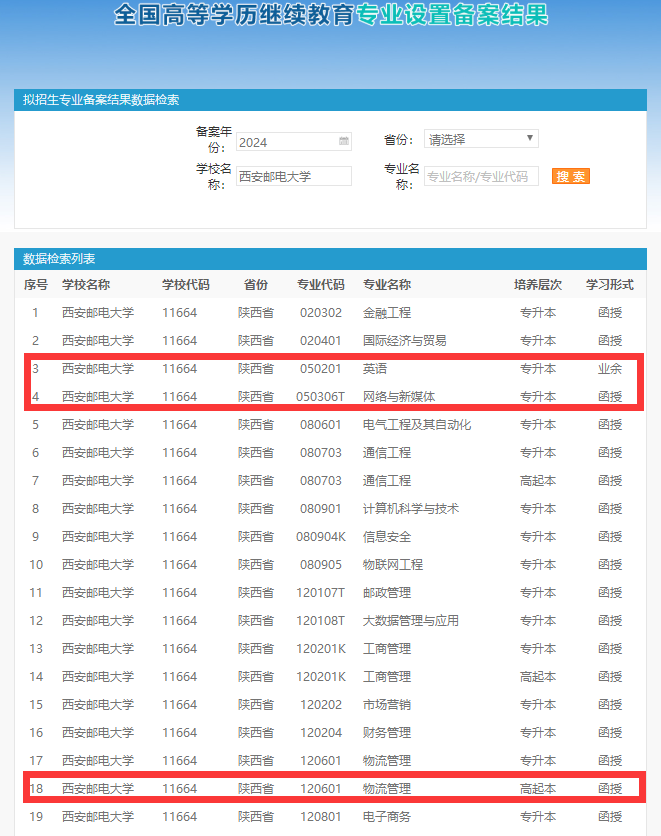Select the 国际经济与贸易 major cell
Screen dimensions: 661x836
tap(405, 341)
